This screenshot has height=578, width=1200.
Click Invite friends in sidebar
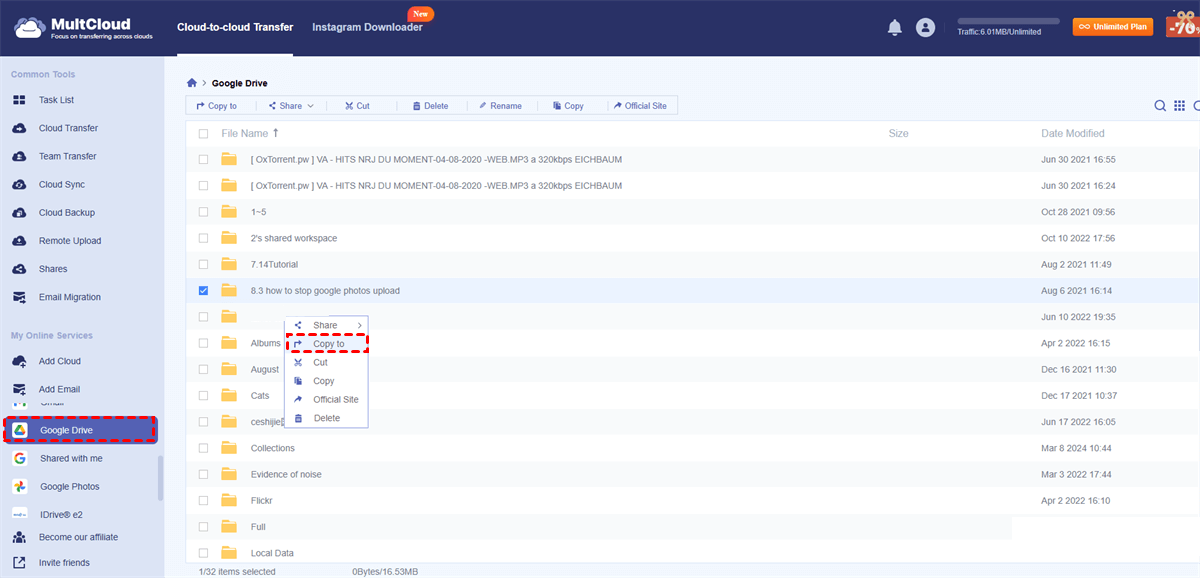coord(63,563)
